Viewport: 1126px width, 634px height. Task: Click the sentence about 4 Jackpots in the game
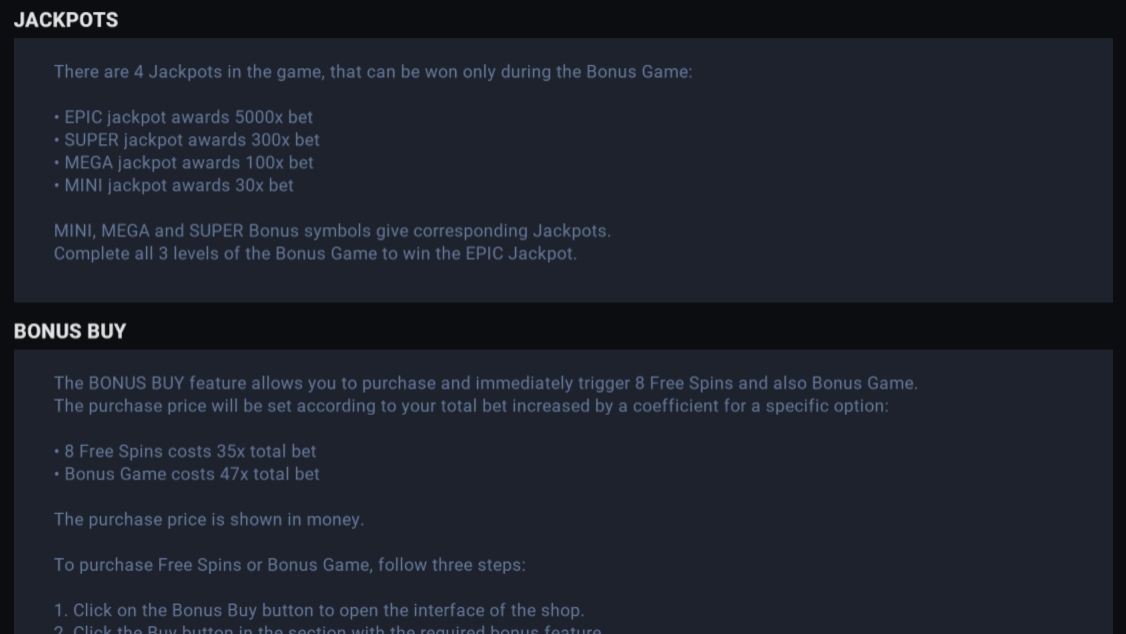[373, 72]
